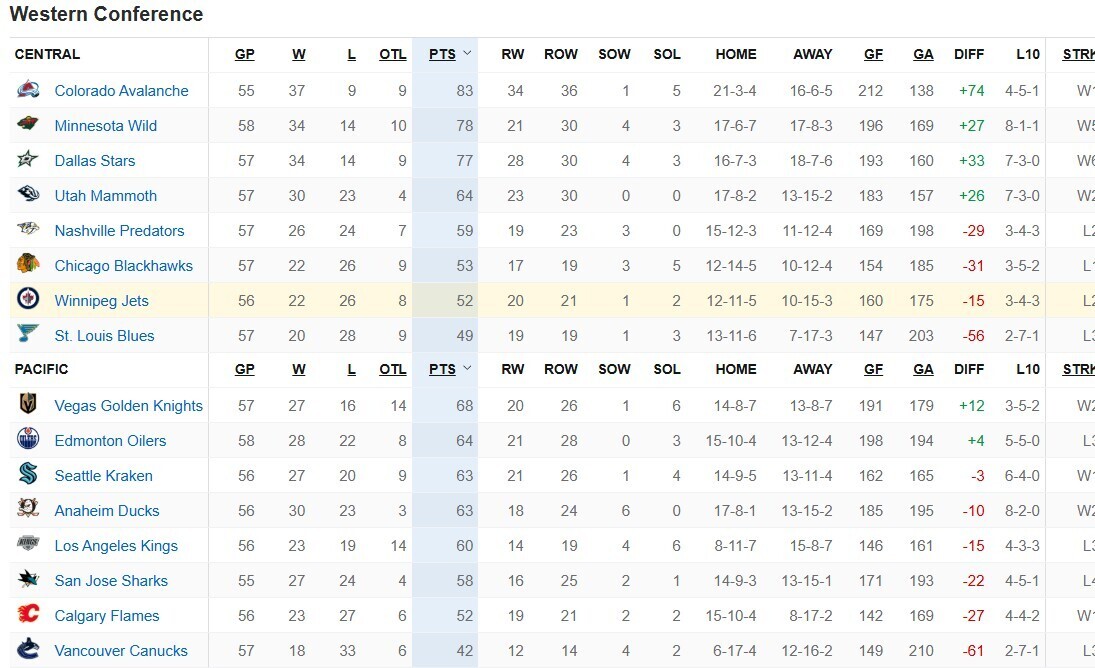Viewport: 1095px width, 668px height.
Task: Sort Central division by GP column
Action: [244, 54]
